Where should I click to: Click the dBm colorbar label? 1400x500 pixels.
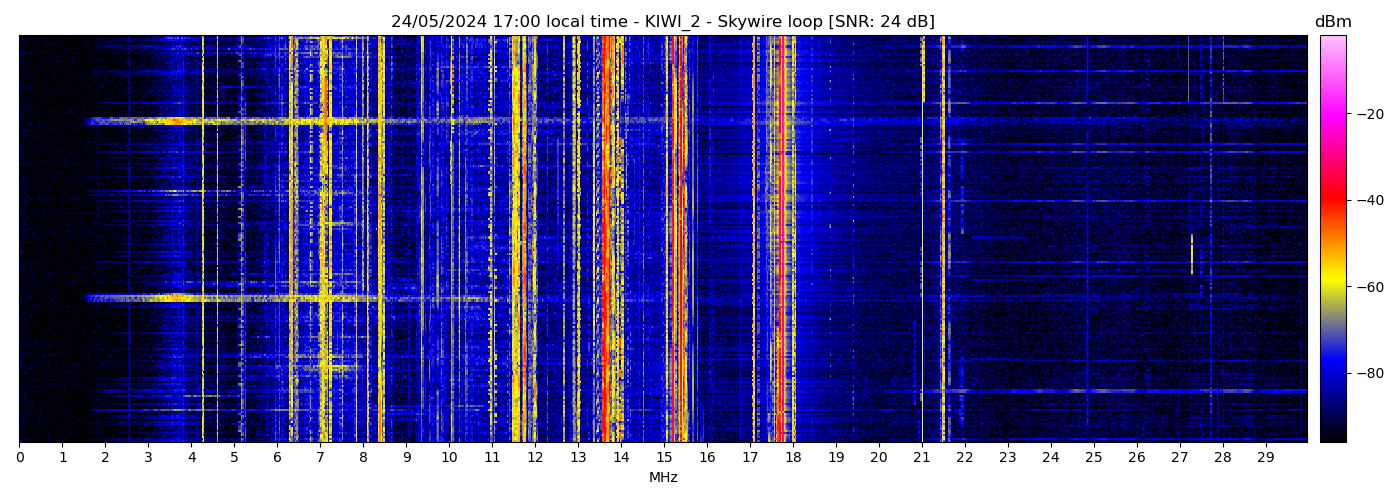[x=1333, y=22]
